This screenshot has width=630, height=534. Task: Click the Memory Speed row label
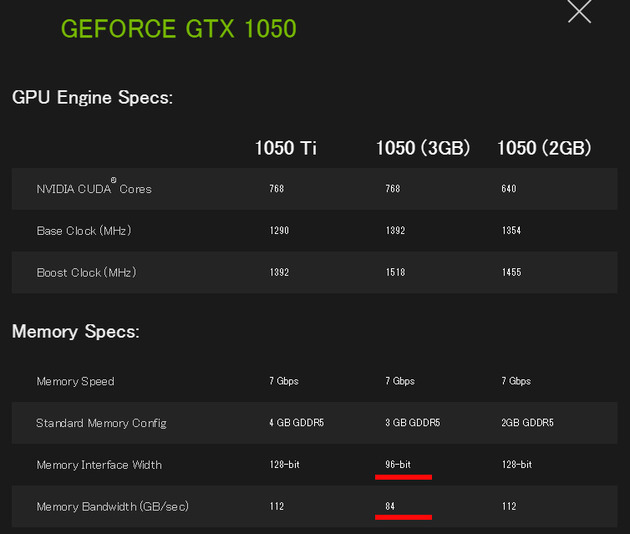(x=76, y=381)
